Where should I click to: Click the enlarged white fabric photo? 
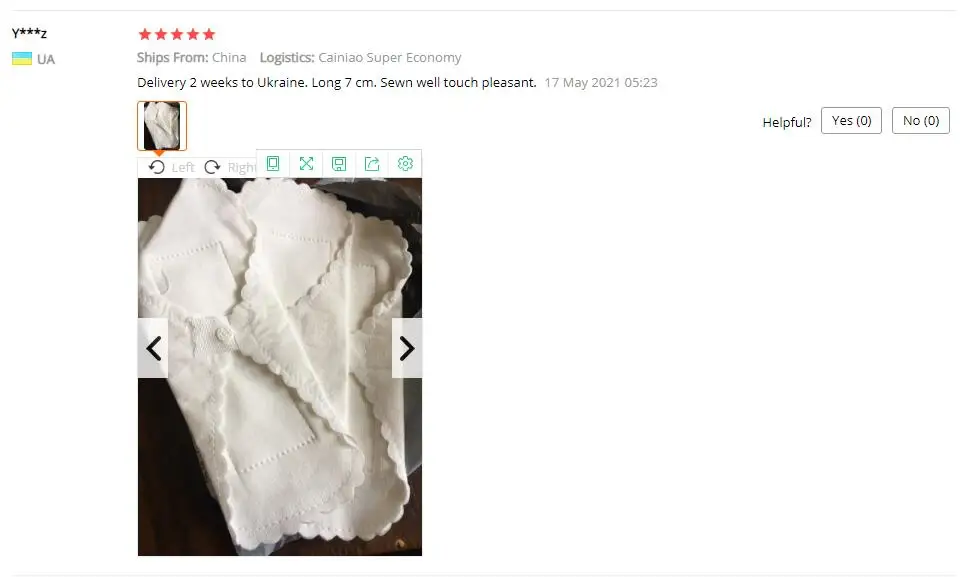pos(280,367)
